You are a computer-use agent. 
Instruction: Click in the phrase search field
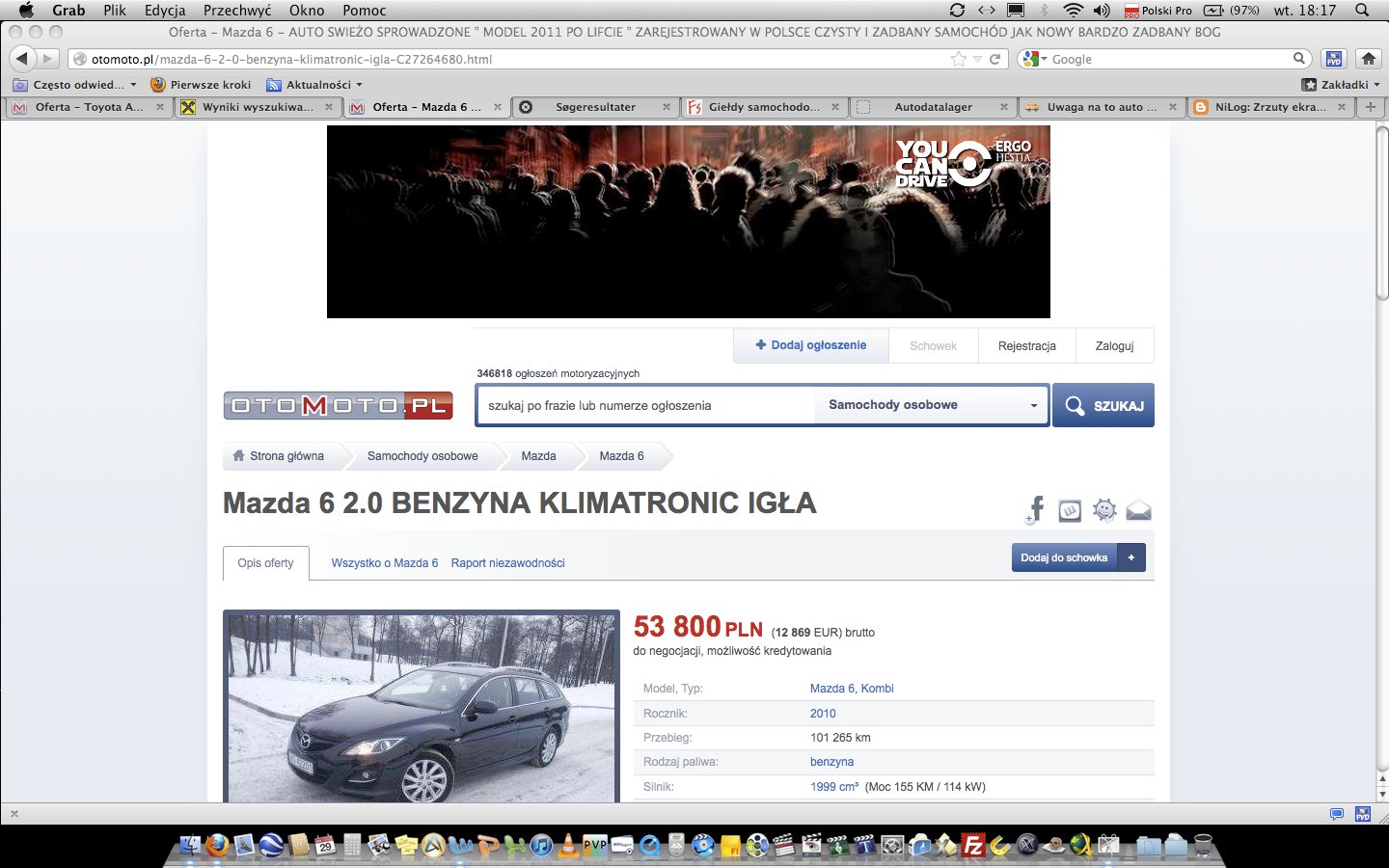[x=646, y=405]
